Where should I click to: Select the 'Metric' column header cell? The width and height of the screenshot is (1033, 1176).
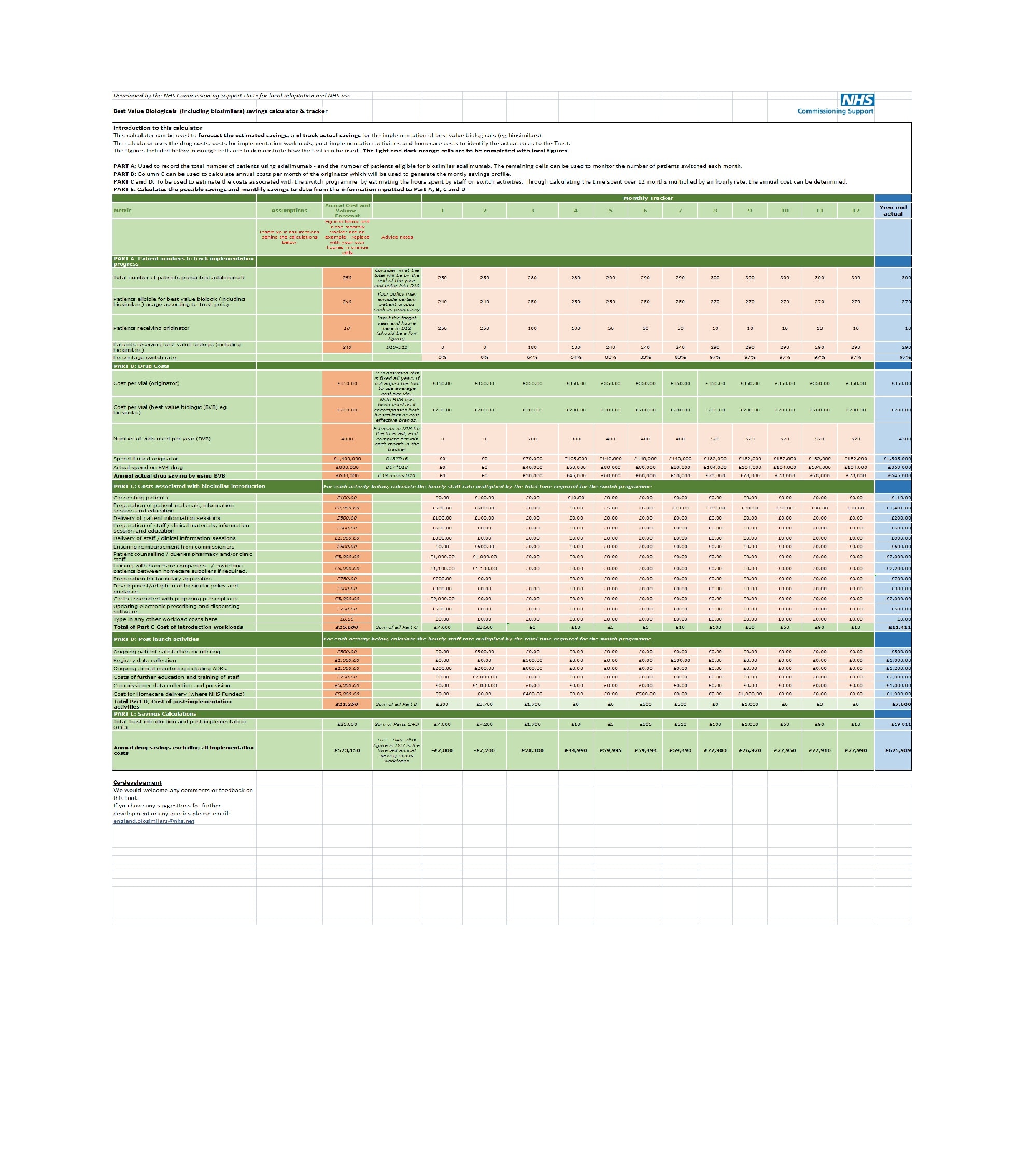click(184, 210)
